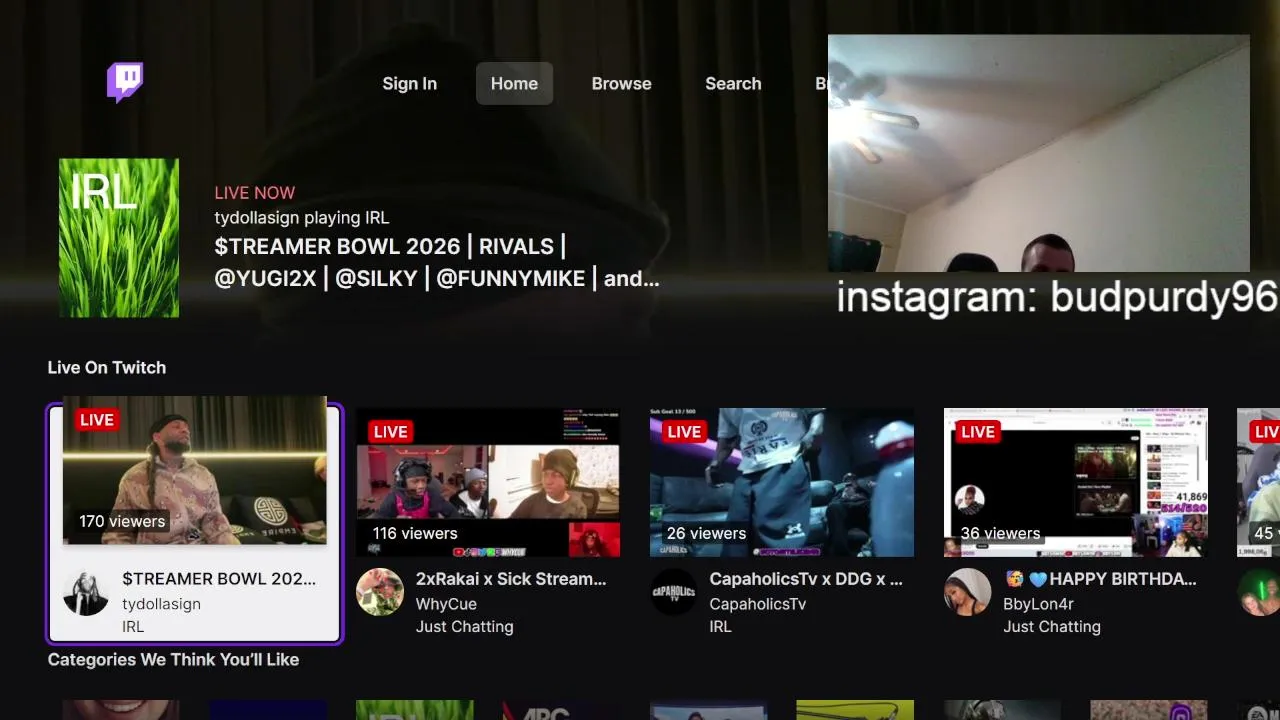
Task: Click 'Categories We Think You'll Like' heading
Action: tap(173, 660)
